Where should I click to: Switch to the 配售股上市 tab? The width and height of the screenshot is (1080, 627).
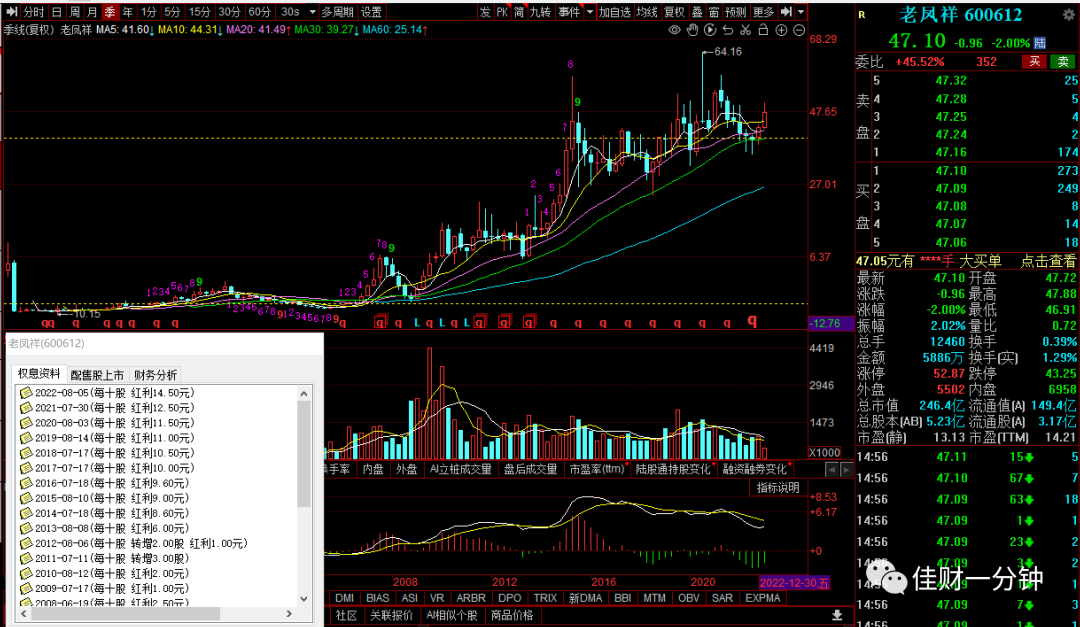pos(97,375)
